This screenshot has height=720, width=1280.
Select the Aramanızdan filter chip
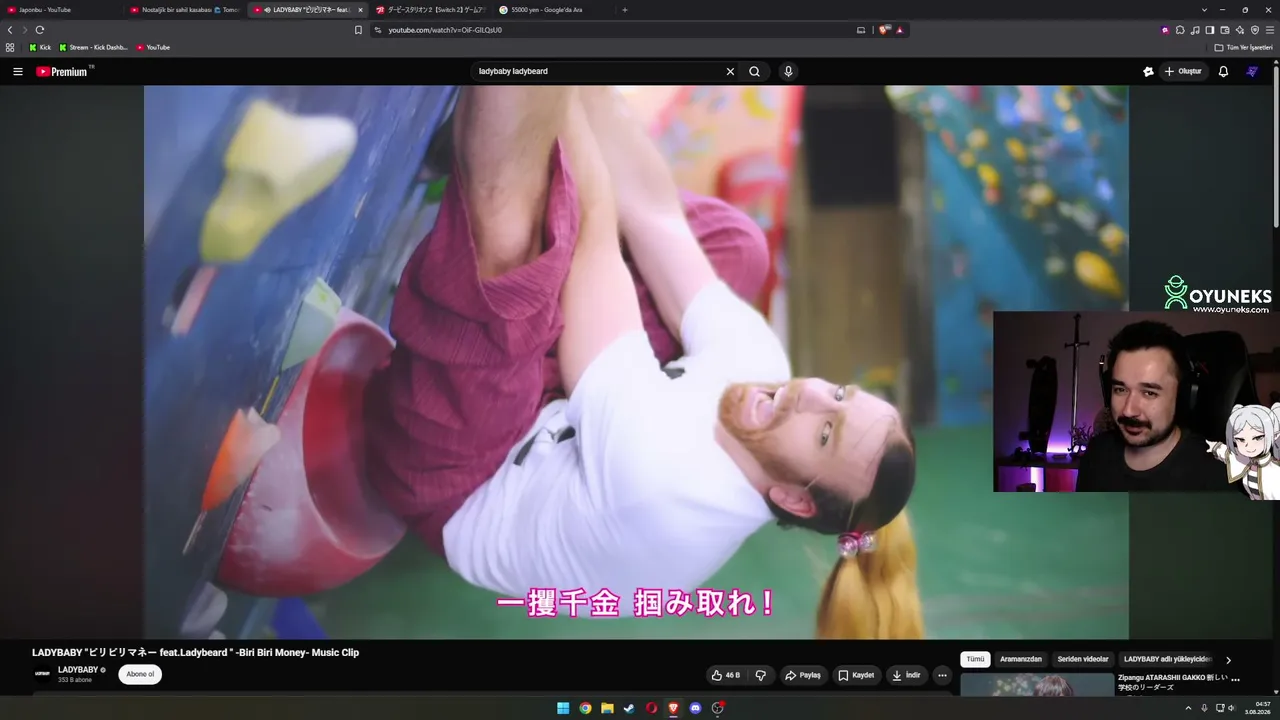(x=1021, y=659)
